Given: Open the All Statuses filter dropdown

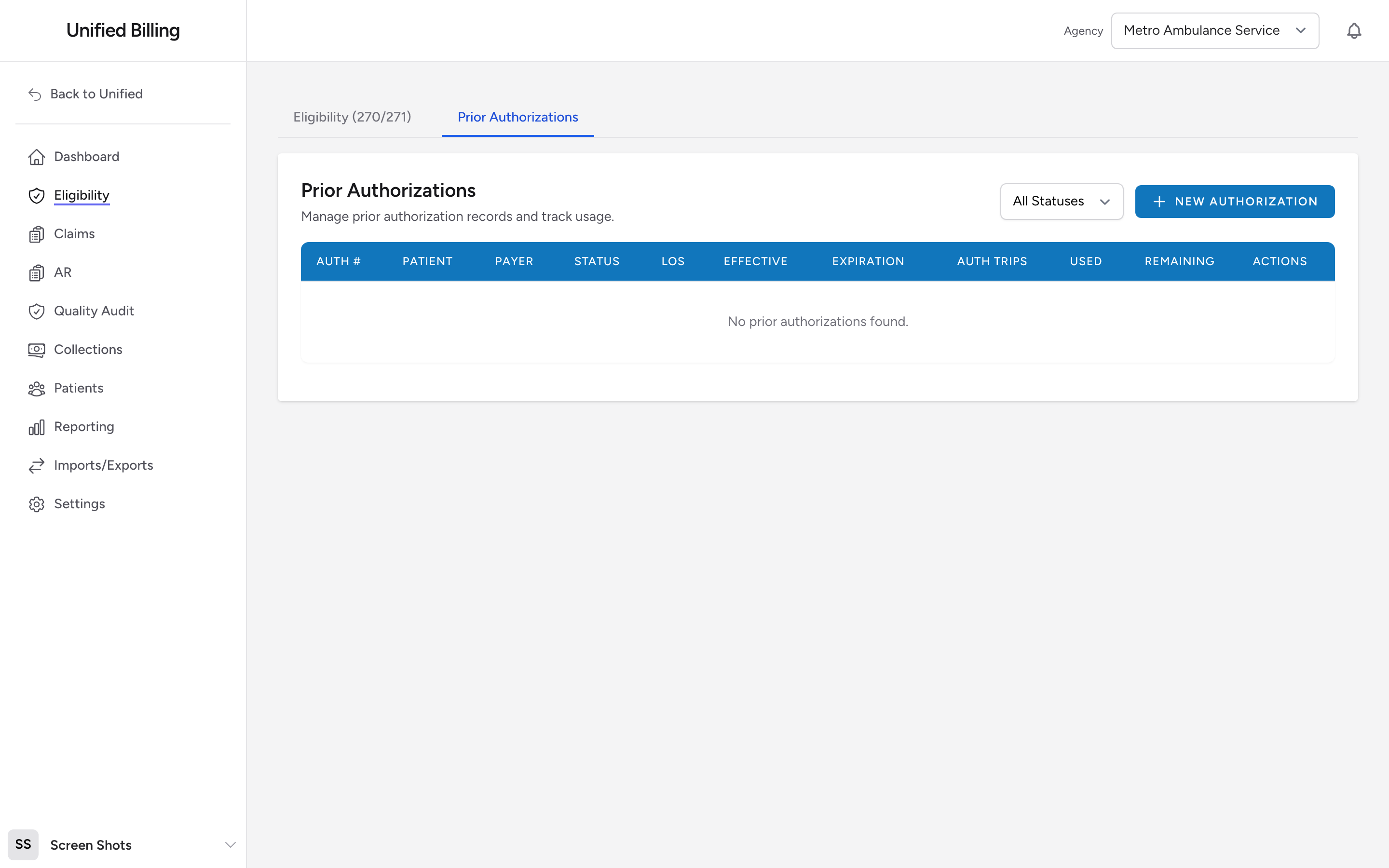Looking at the screenshot, I should [1061, 202].
